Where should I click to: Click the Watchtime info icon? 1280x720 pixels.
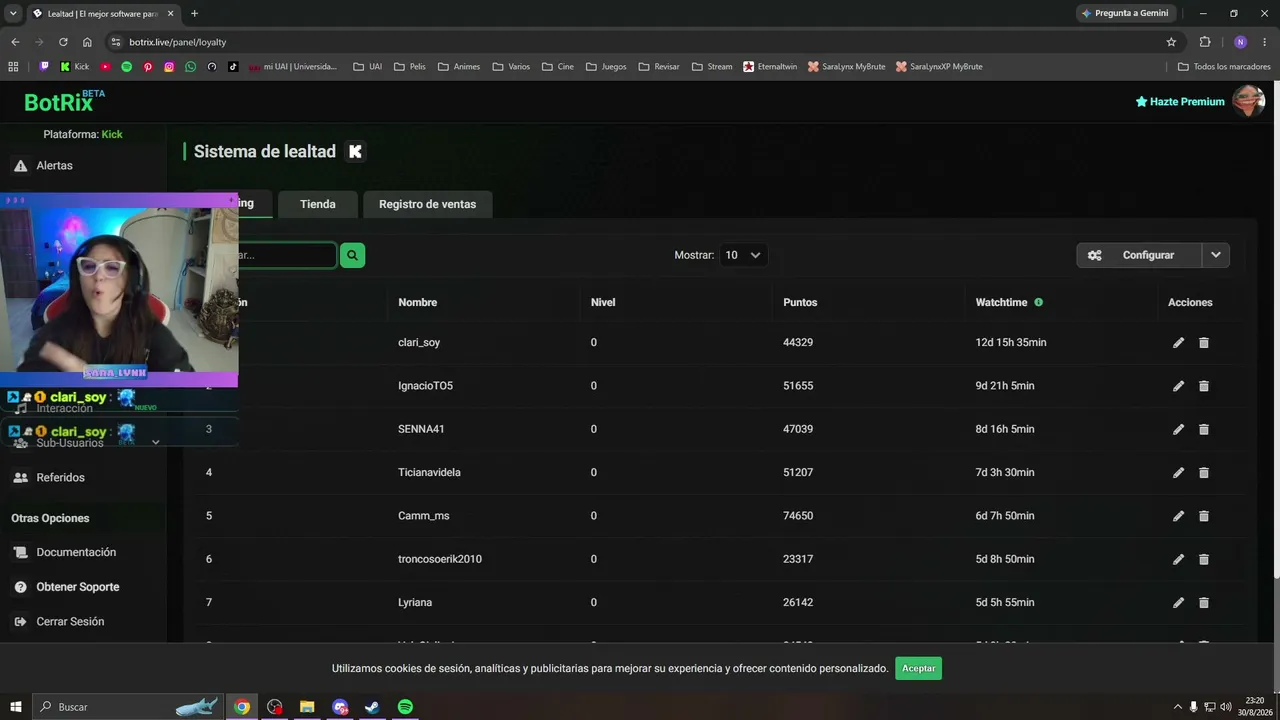(1038, 302)
